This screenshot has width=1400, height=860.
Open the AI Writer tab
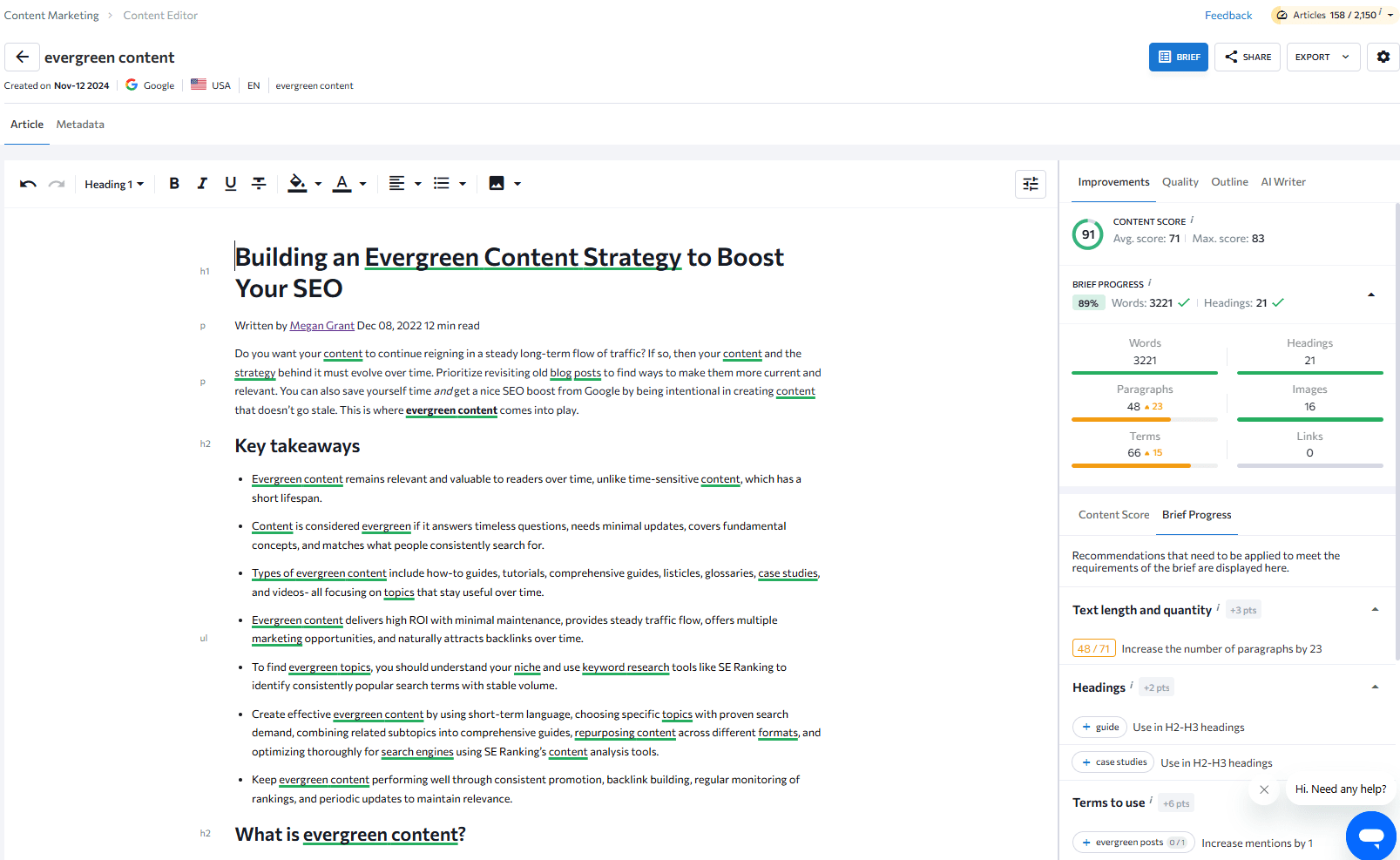1283,182
